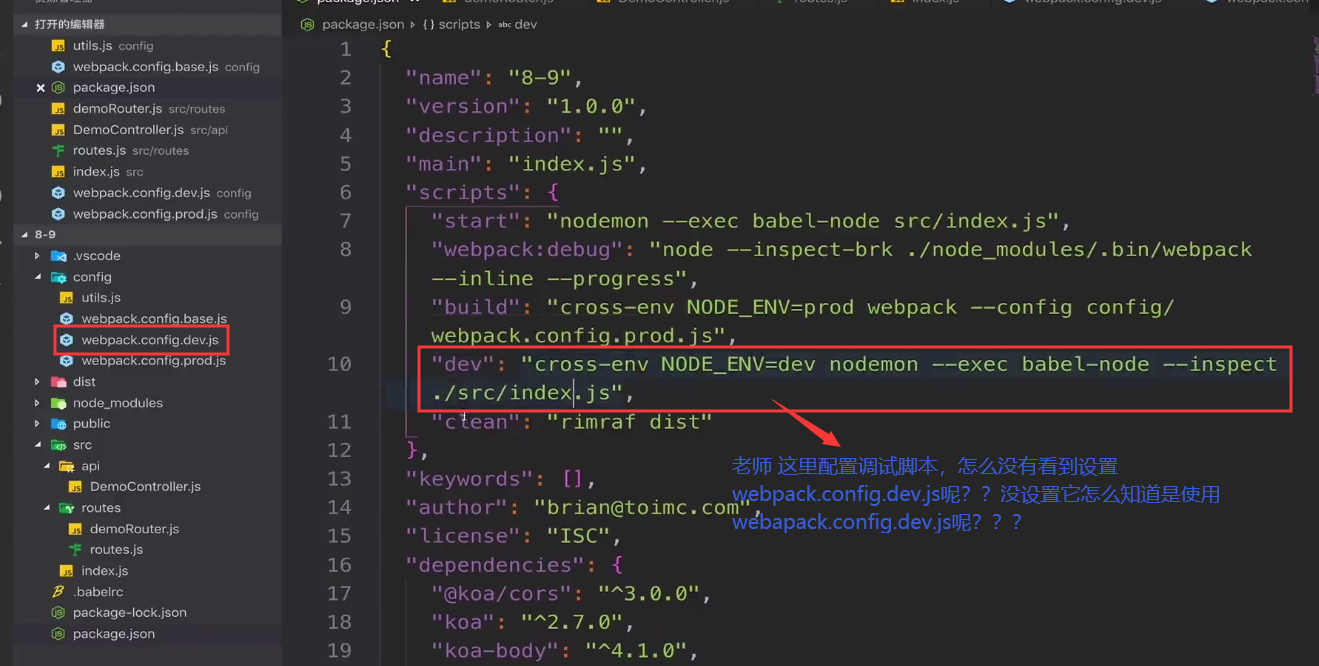Click JS icon of utils.js in open editors
The height and width of the screenshot is (666, 1319).
58,46
